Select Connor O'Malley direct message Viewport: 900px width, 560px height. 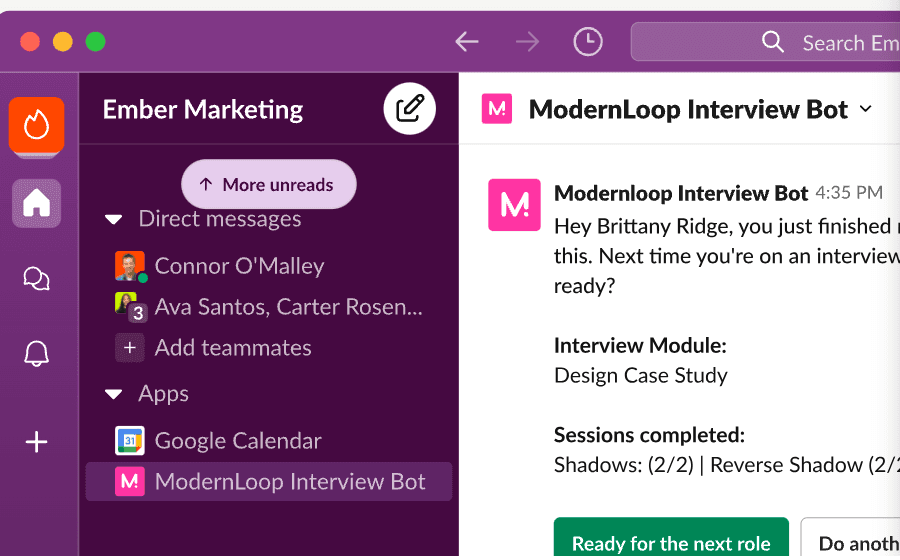coord(239,266)
